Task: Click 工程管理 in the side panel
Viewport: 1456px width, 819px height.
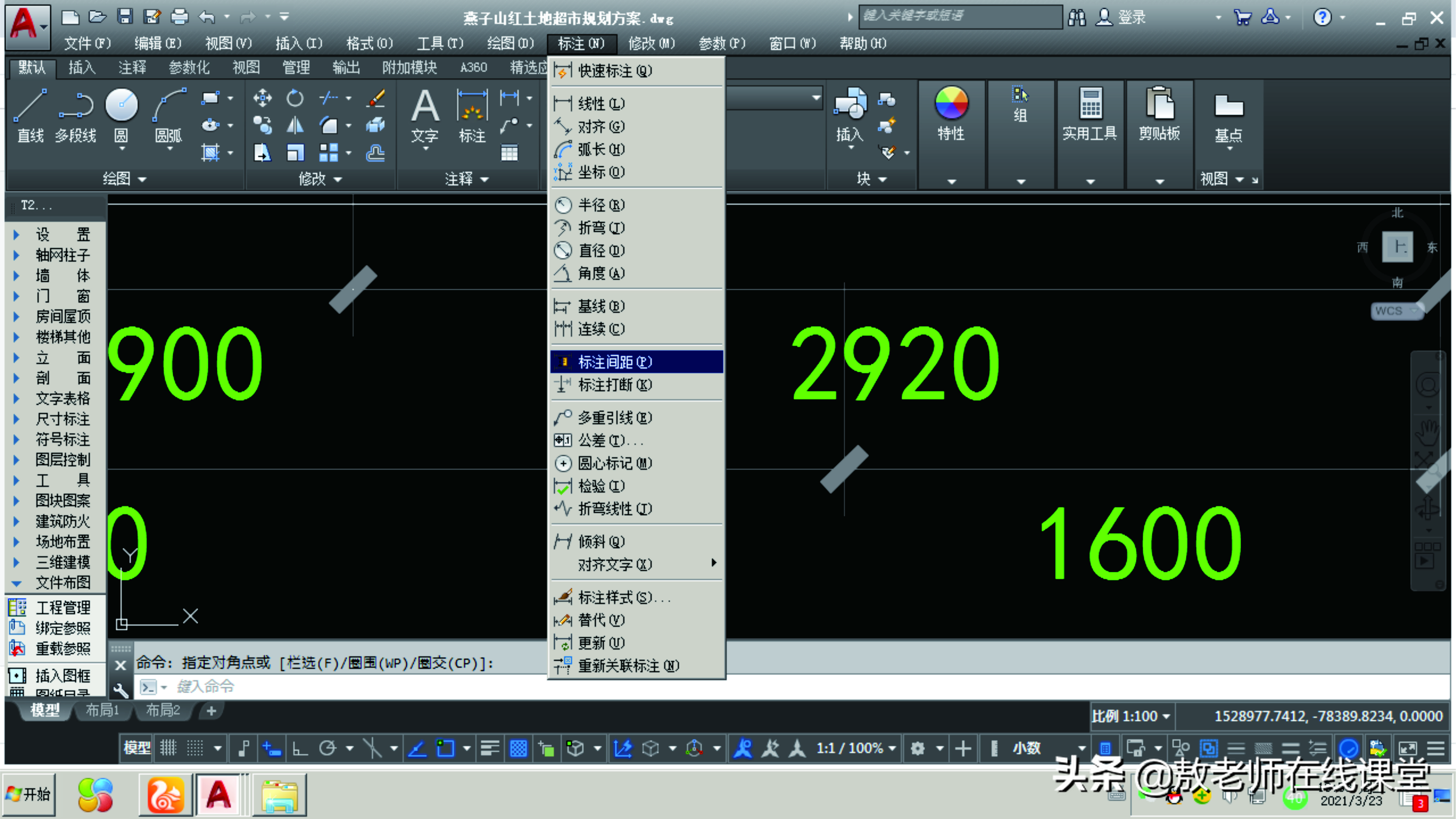Action: (x=62, y=608)
